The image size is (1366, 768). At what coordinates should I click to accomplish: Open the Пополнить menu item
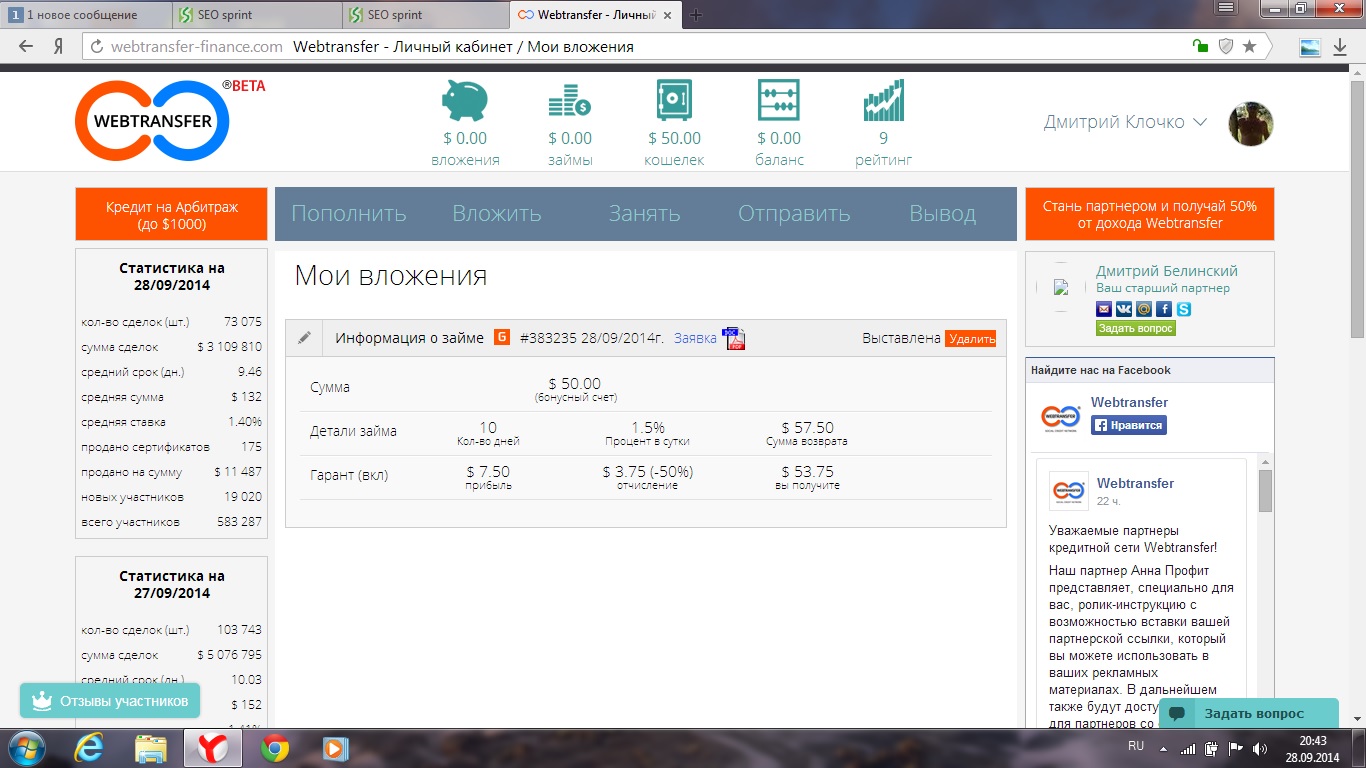[349, 213]
